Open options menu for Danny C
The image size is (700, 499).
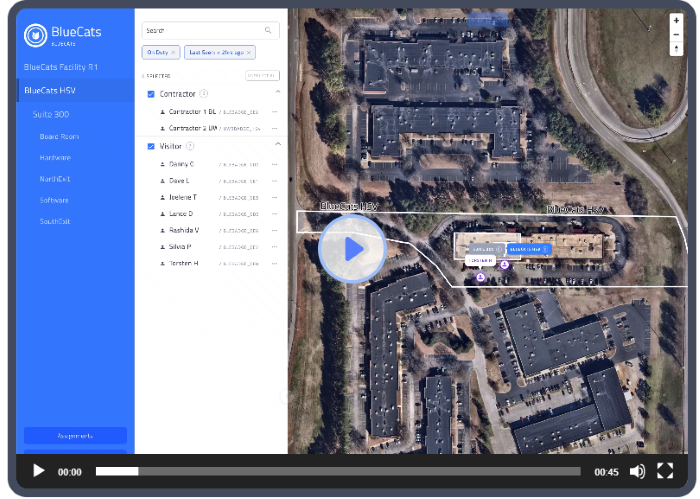(275, 165)
